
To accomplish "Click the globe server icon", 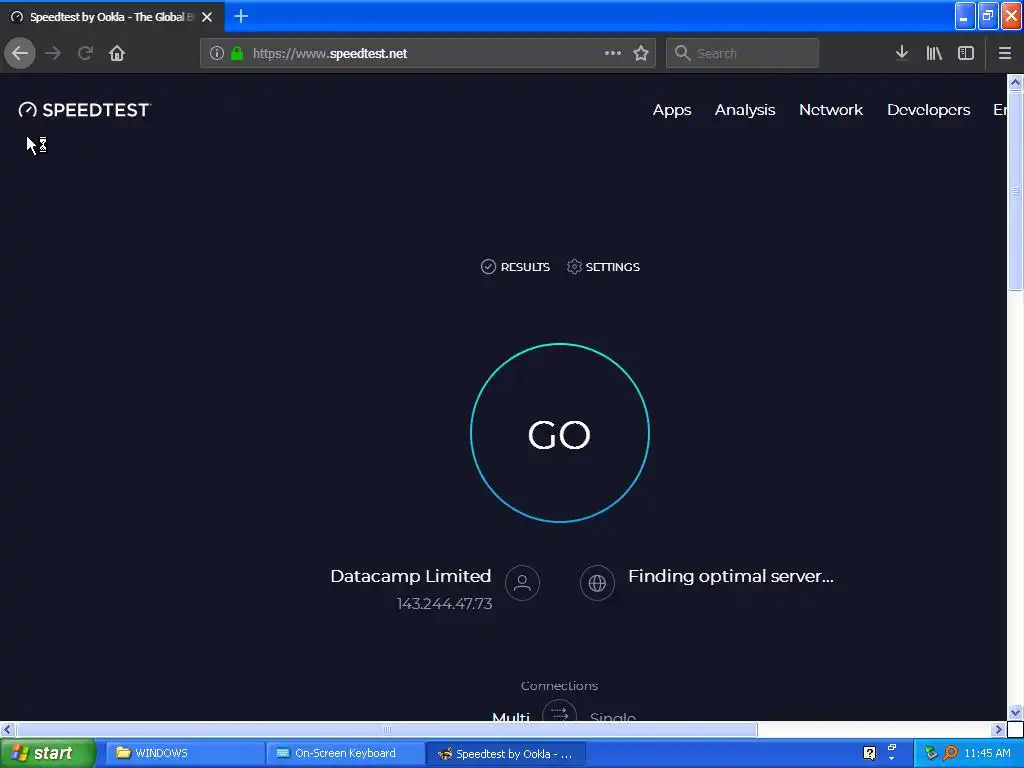I will tap(598, 583).
